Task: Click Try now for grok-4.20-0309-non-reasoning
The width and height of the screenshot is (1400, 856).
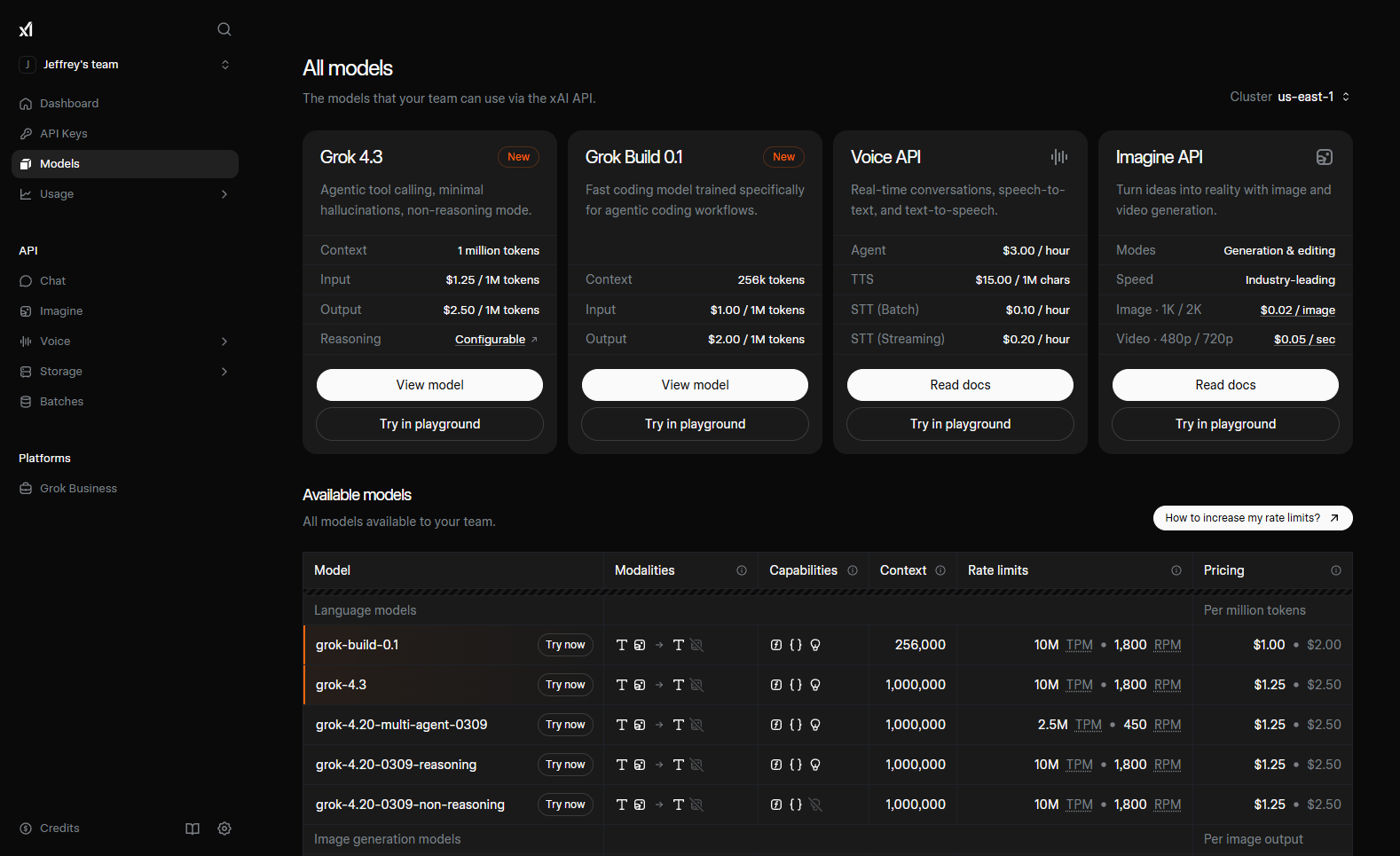Action: click(x=565, y=805)
